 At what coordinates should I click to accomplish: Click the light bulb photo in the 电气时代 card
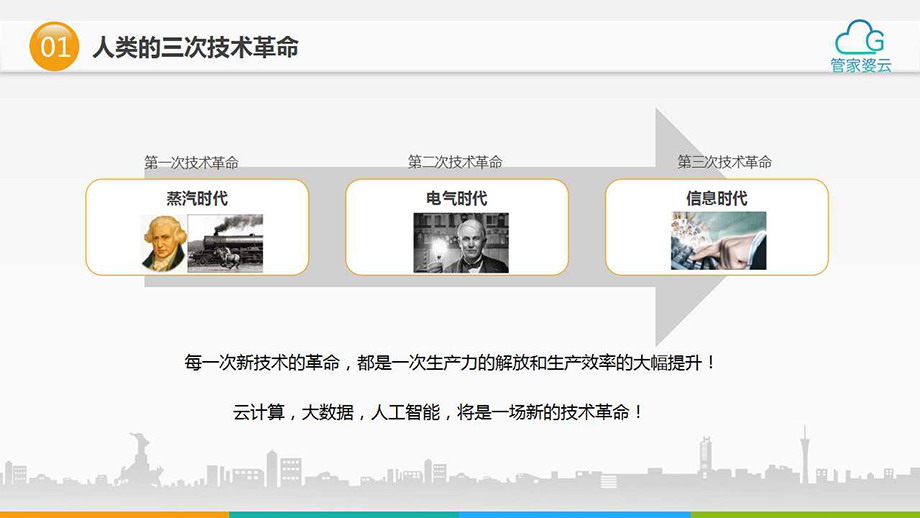(x=461, y=242)
